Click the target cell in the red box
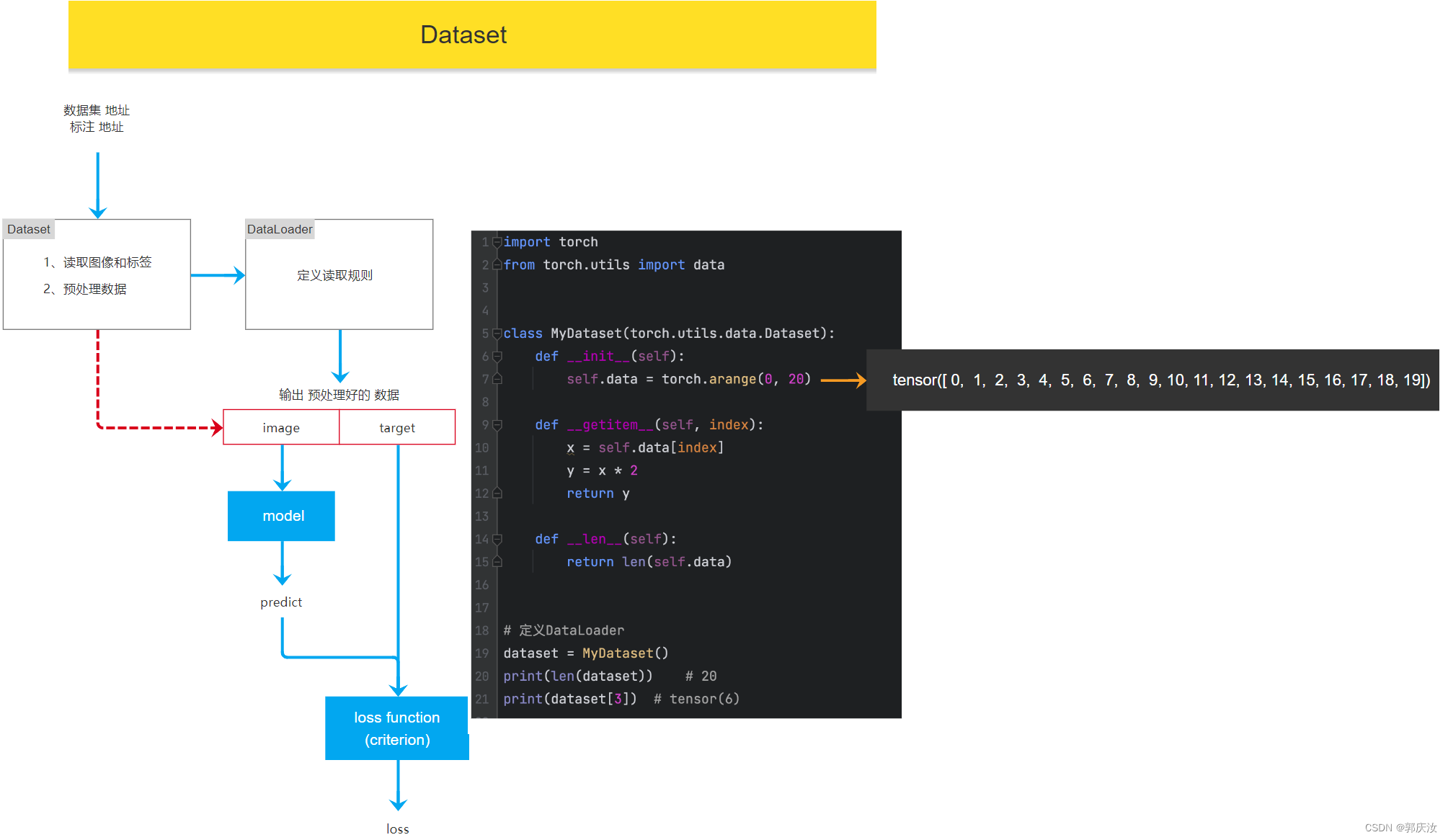The height and width of the screenshot is (840, 1448). tap(397, 427)
